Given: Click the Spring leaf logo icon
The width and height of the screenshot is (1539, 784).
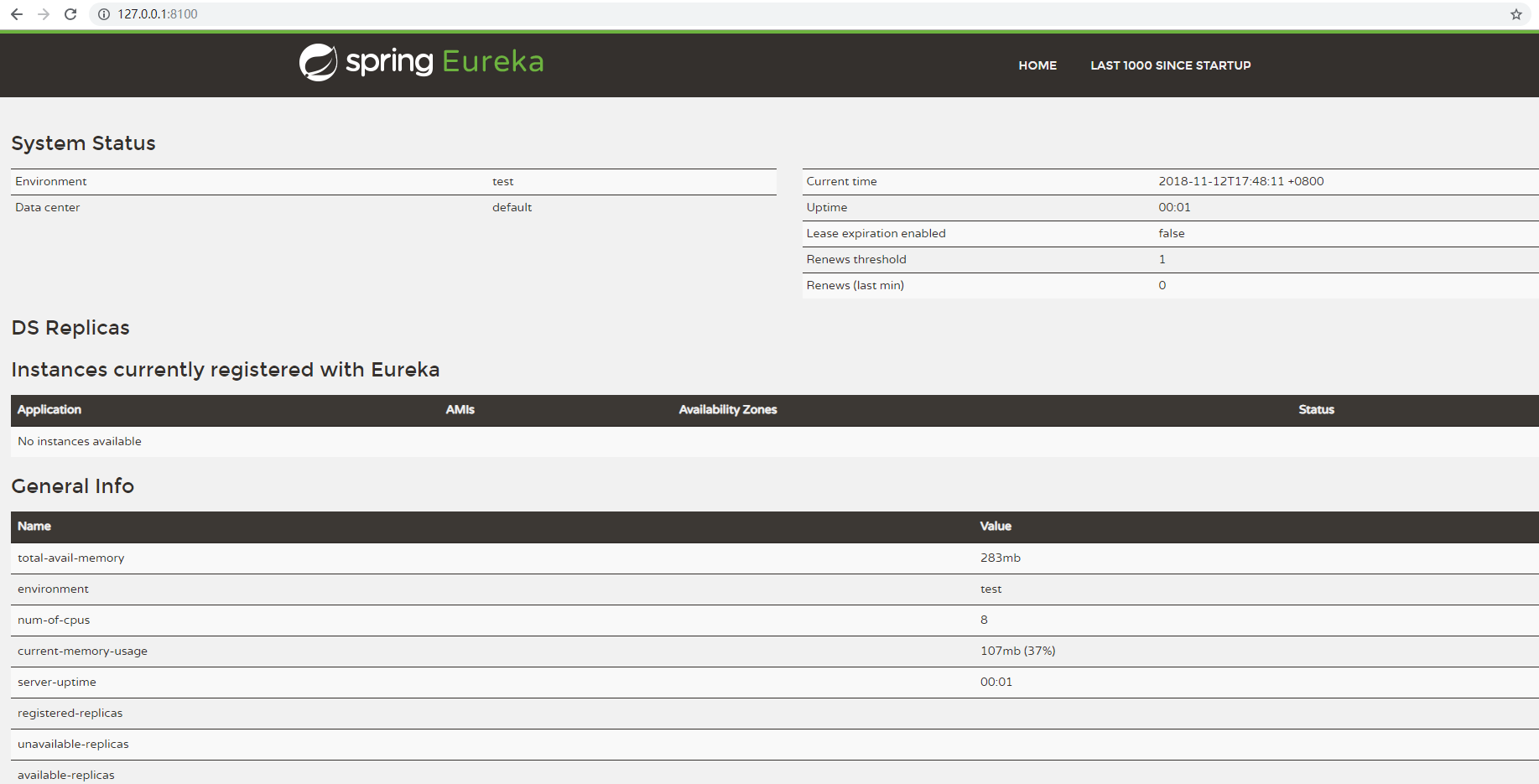Looking at the screenshot, I should point(319,62).
